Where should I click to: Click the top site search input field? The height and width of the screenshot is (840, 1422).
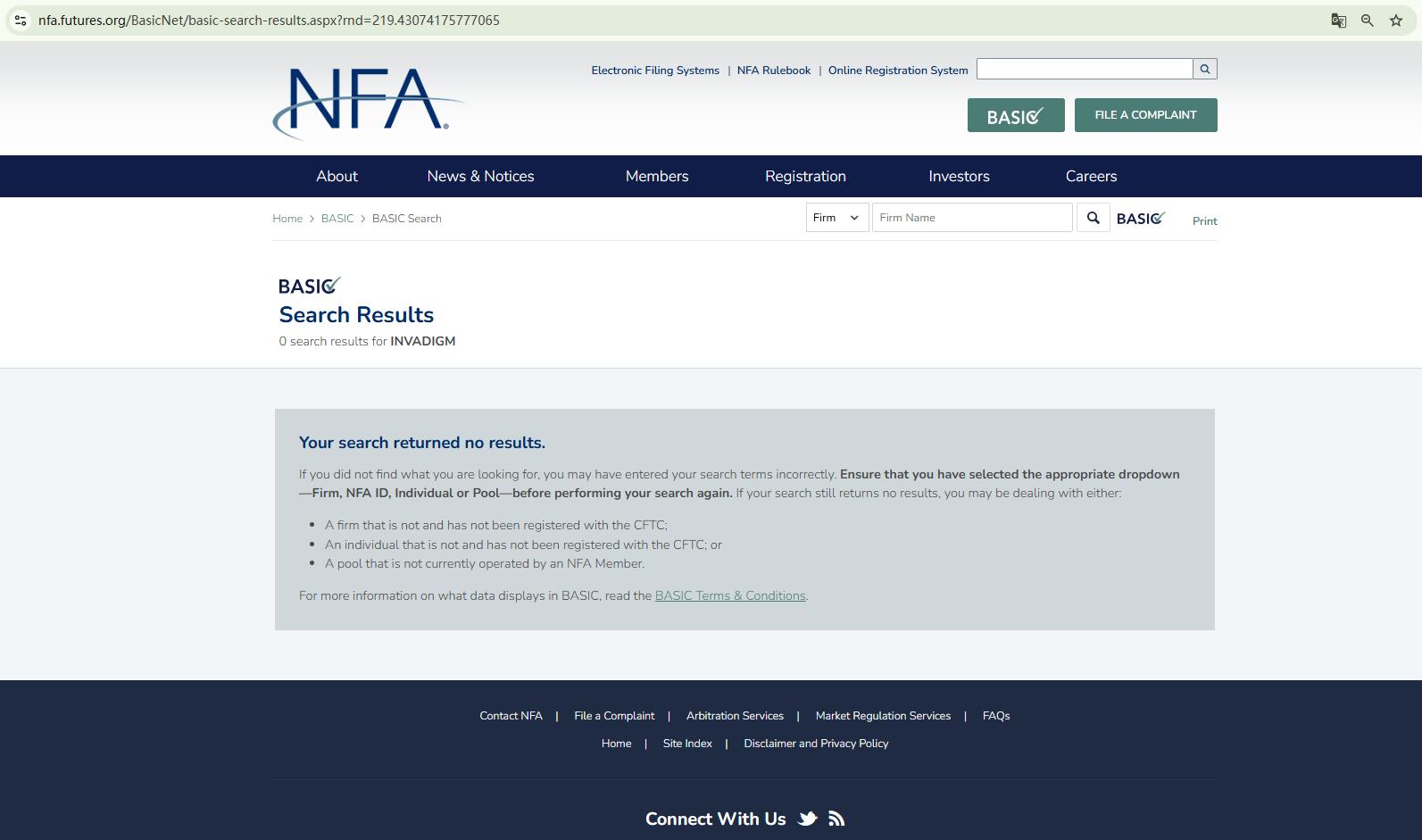(x=1085, y=69)
